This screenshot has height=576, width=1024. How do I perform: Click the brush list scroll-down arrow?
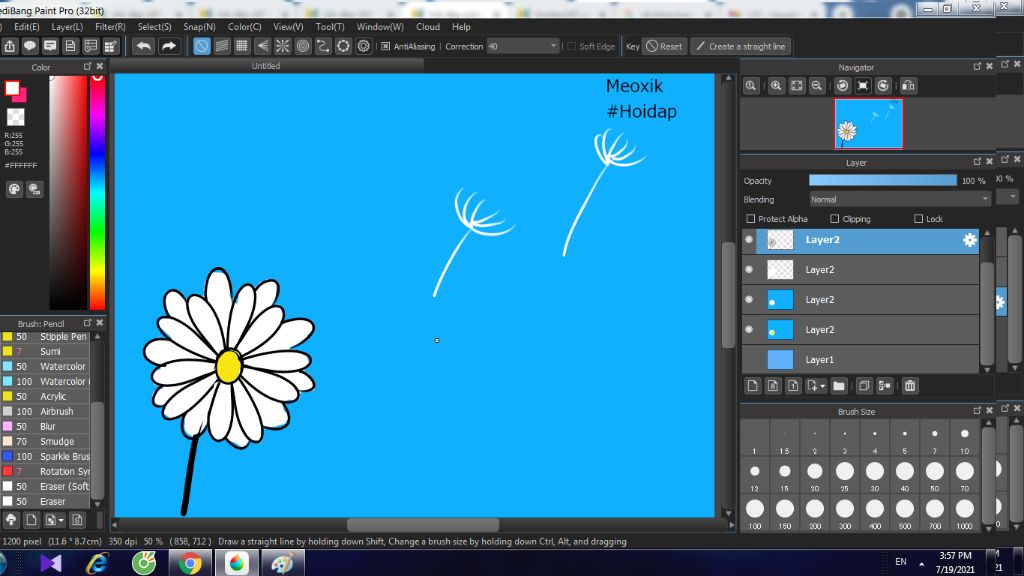click(97, 504)
